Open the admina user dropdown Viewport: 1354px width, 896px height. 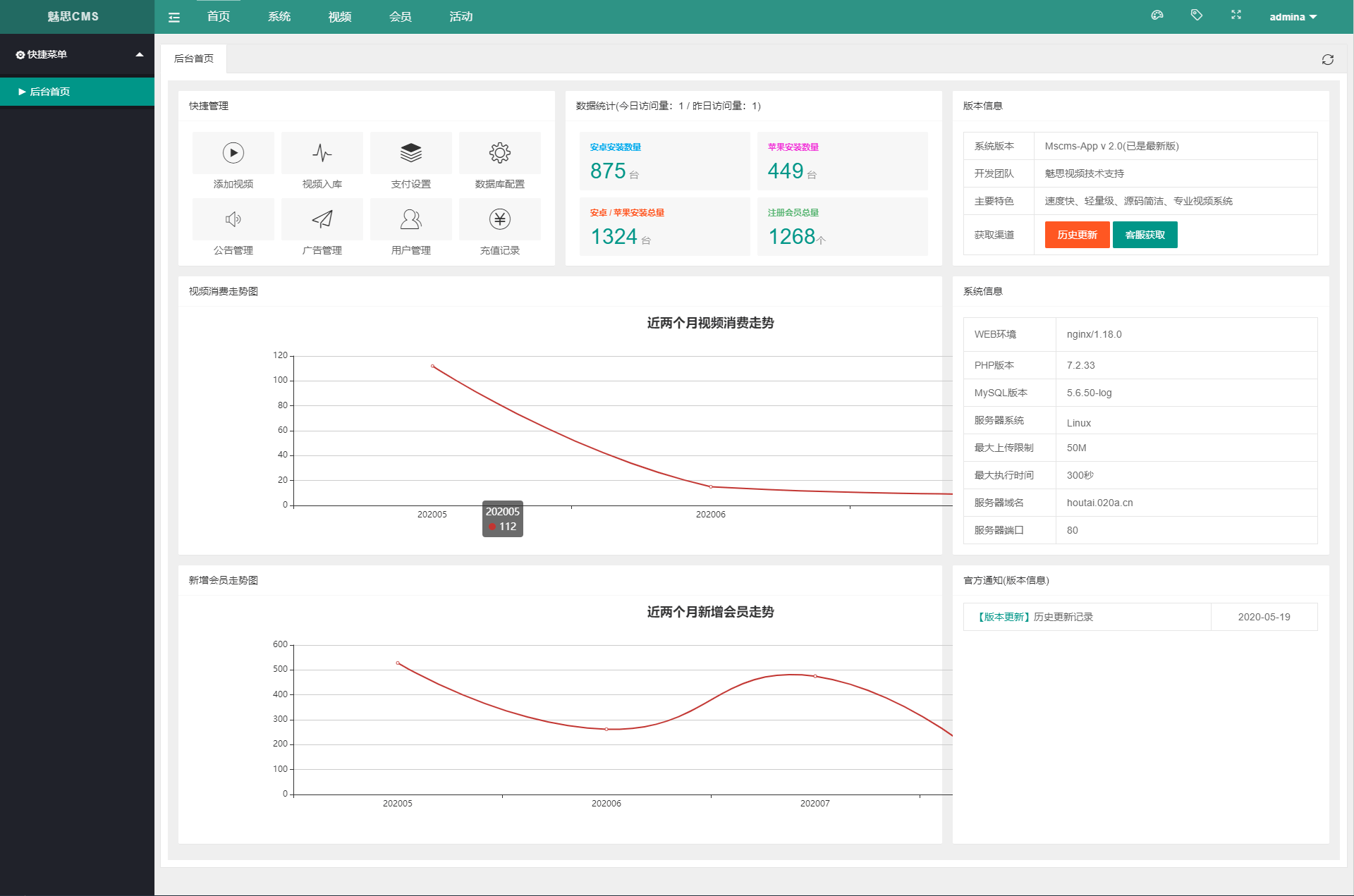[1293, 17]
